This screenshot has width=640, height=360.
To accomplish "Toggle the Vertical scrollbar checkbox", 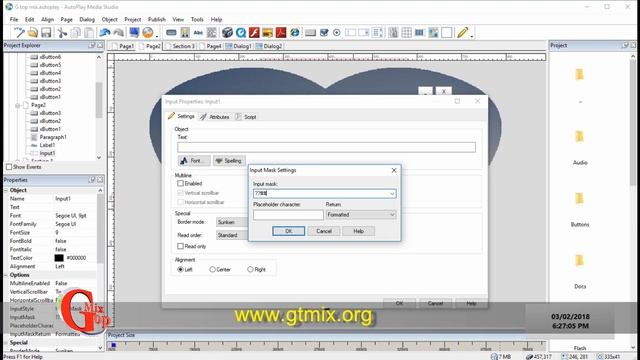I will coord(180,193).
